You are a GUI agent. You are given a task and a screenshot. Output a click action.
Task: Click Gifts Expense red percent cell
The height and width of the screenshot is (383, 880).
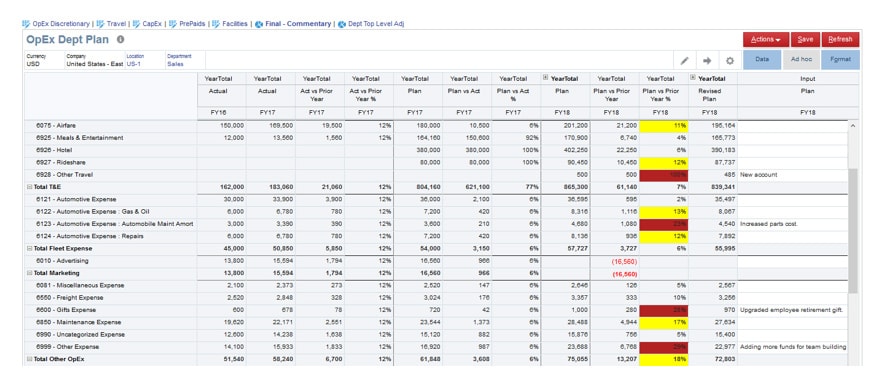click(x=664, y=310)
